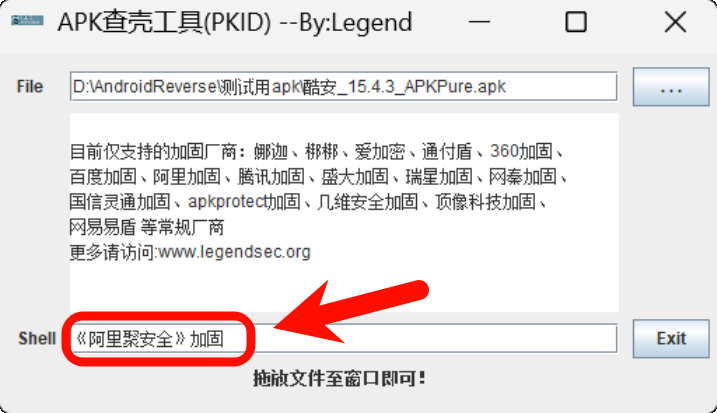Open file browser with the "..." button

click(671, 87)
